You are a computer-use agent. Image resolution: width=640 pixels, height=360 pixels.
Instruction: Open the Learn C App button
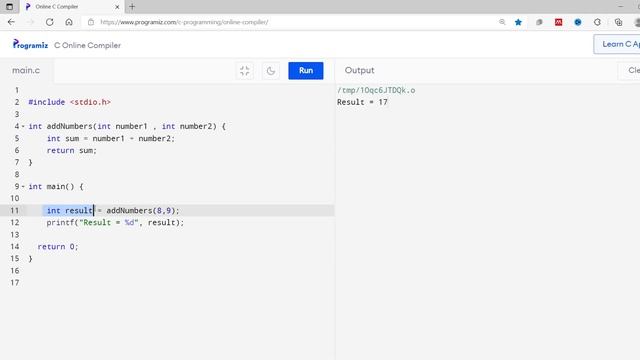(x=617, y=44)
